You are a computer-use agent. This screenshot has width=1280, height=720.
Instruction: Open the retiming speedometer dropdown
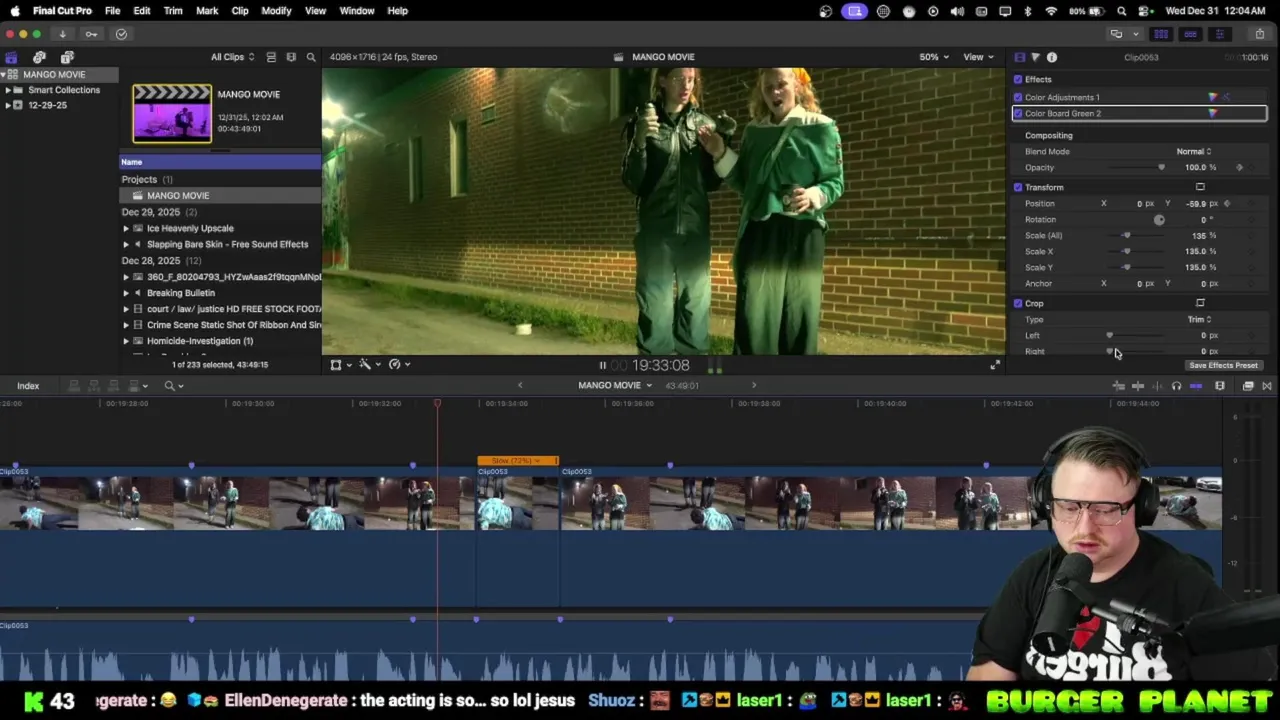[398, 365]
